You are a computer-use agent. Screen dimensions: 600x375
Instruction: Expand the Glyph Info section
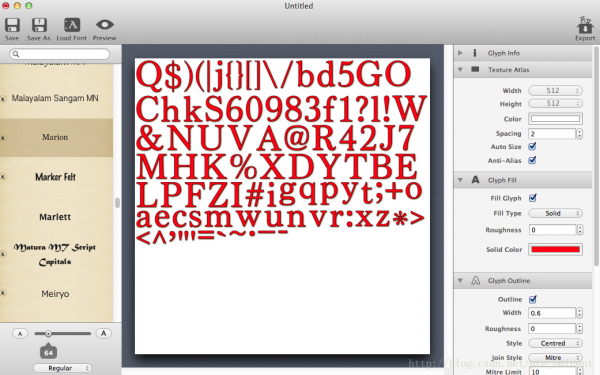coord(460,53)
